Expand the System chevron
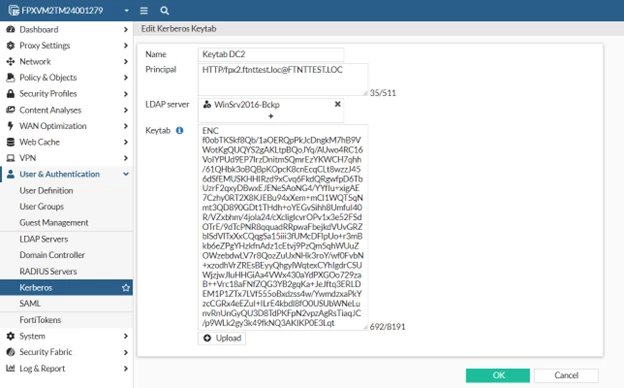Viewport: 624px width, 388px height. [x=126, y=336]
